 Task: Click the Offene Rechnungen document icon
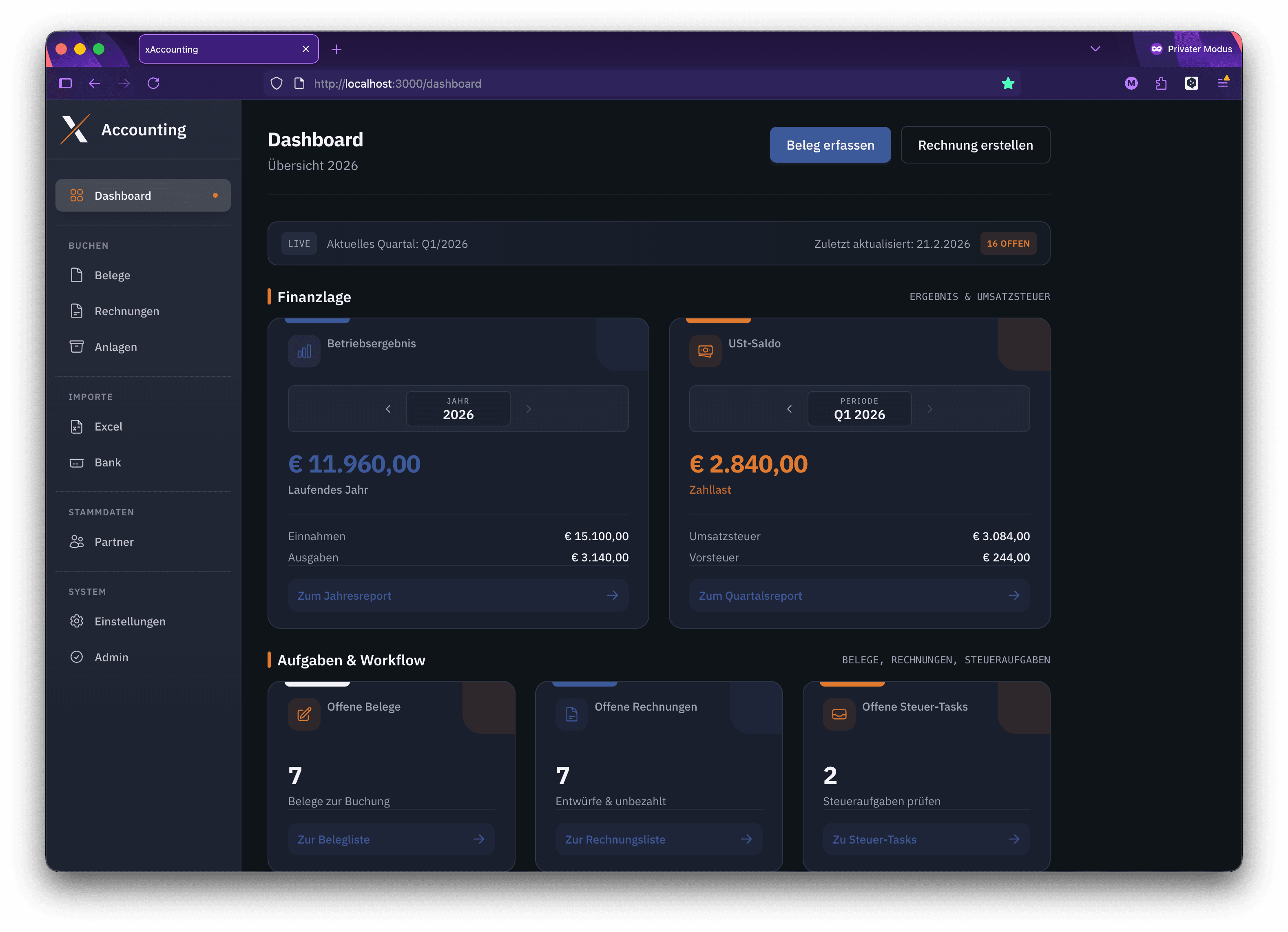pyautogui.click(x=571, y=714)
